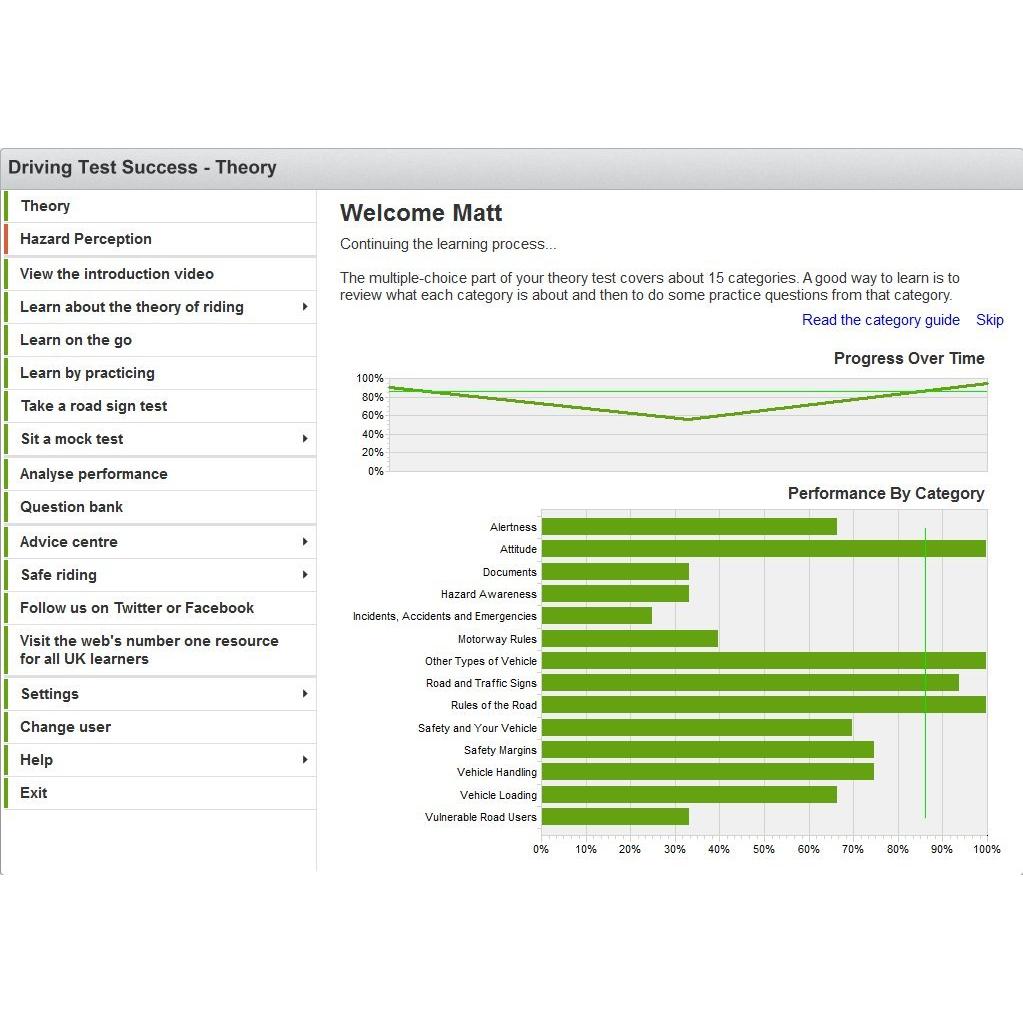Open the Question bank
The width and height of the screenshot is (1023, 1023).
point(160,507)
